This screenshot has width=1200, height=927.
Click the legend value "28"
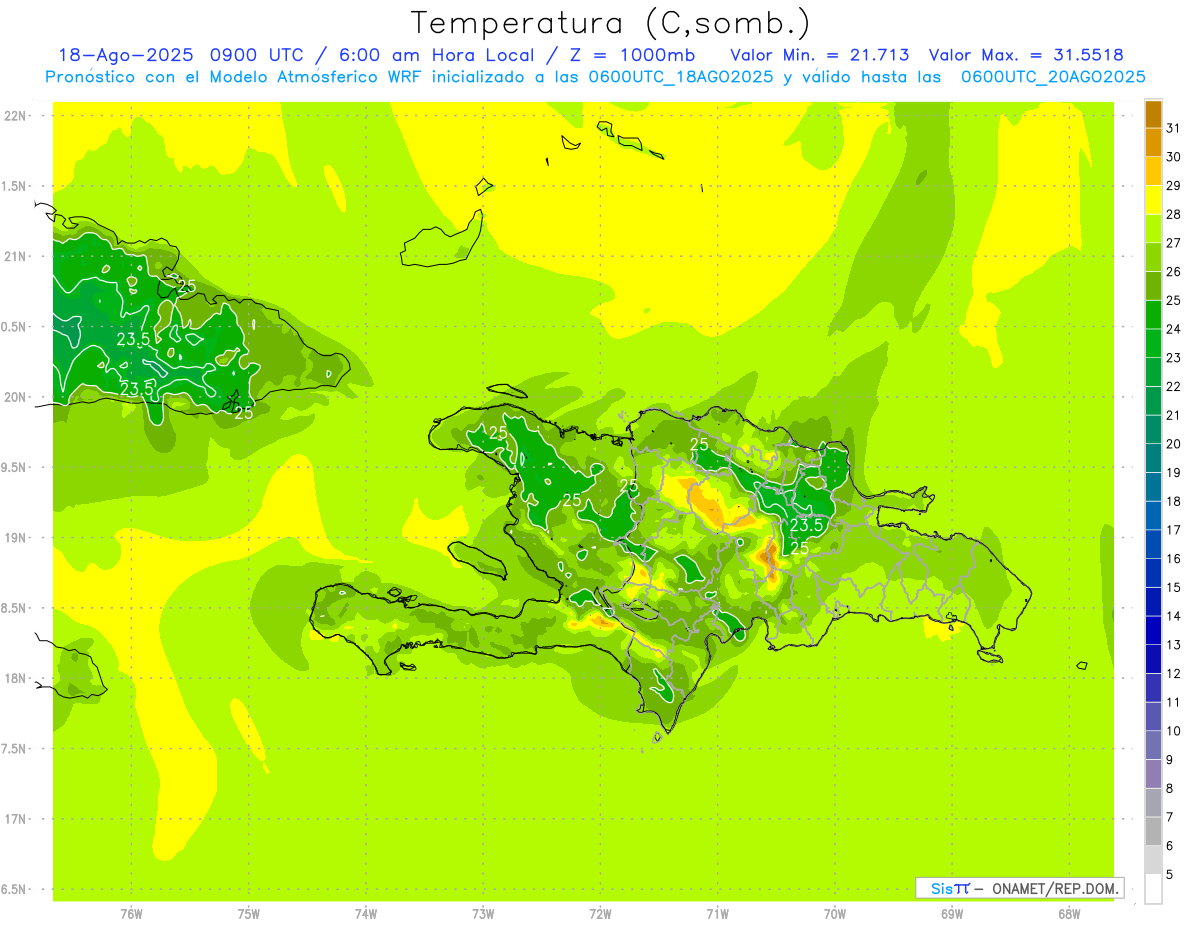point(1174,214)
